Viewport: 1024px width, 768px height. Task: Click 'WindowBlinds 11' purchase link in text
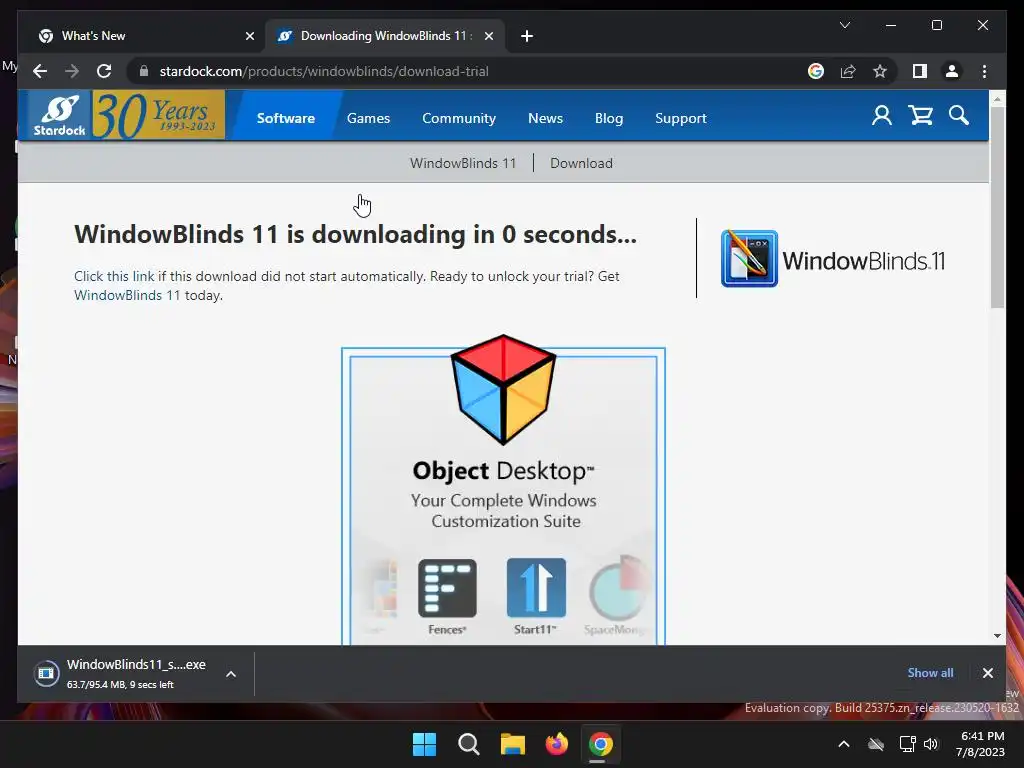tap(127, 295)
